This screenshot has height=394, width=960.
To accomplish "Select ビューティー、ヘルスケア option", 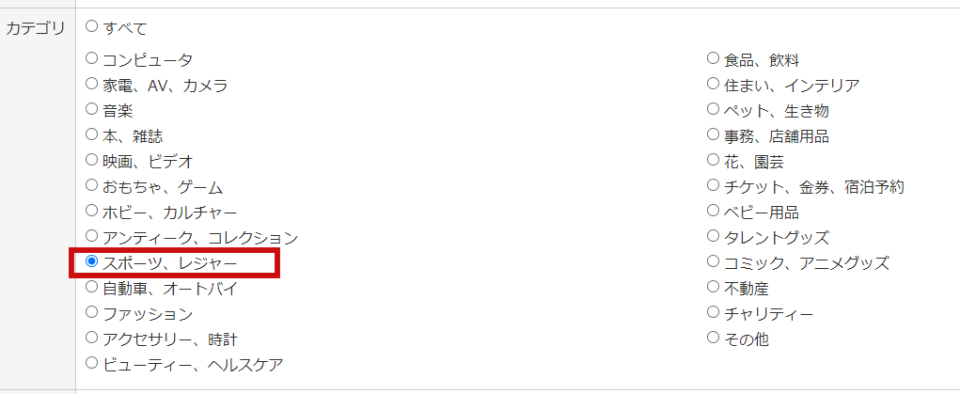I will 92,363.
